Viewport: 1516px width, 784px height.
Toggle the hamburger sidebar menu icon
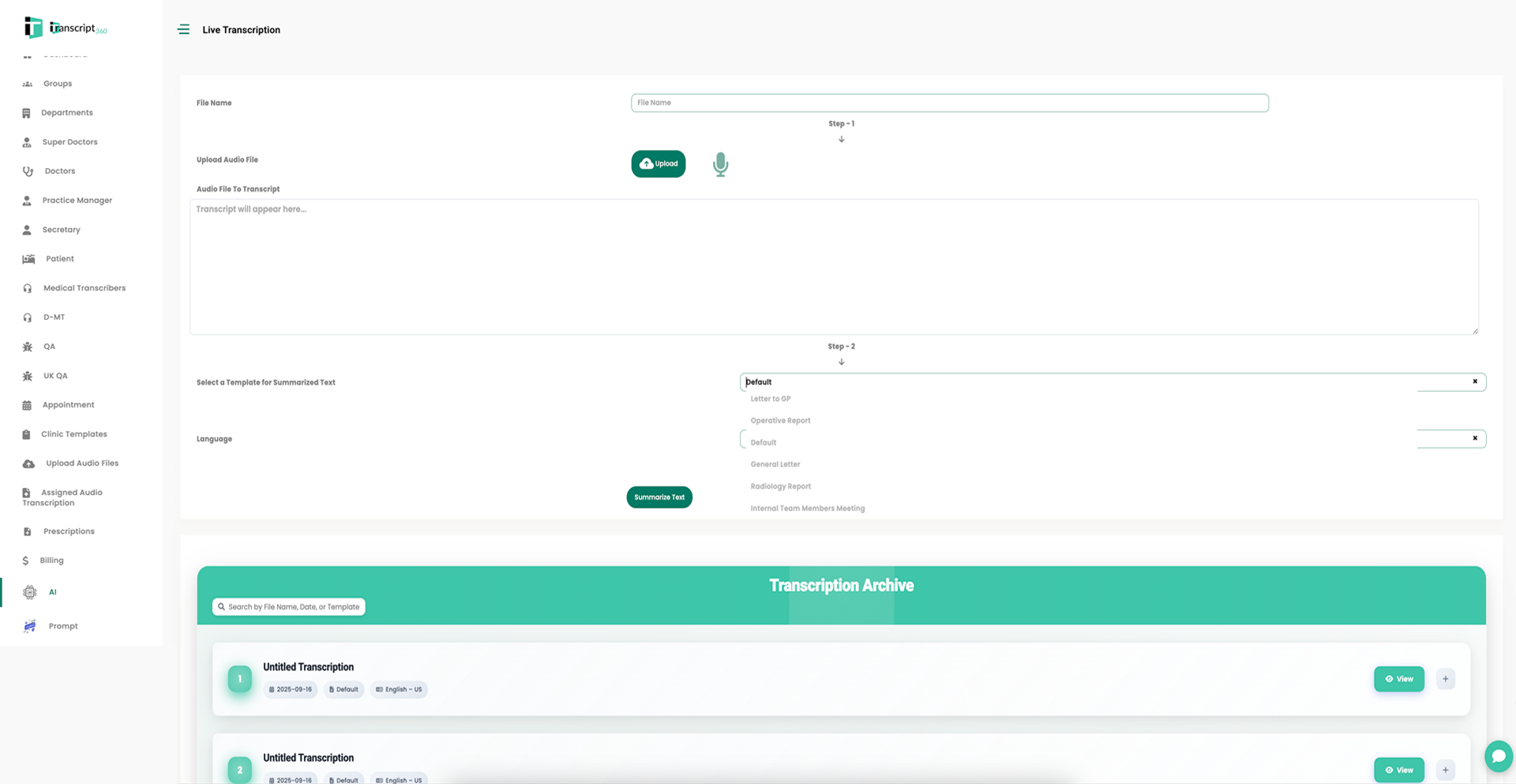tap(183, 30)
